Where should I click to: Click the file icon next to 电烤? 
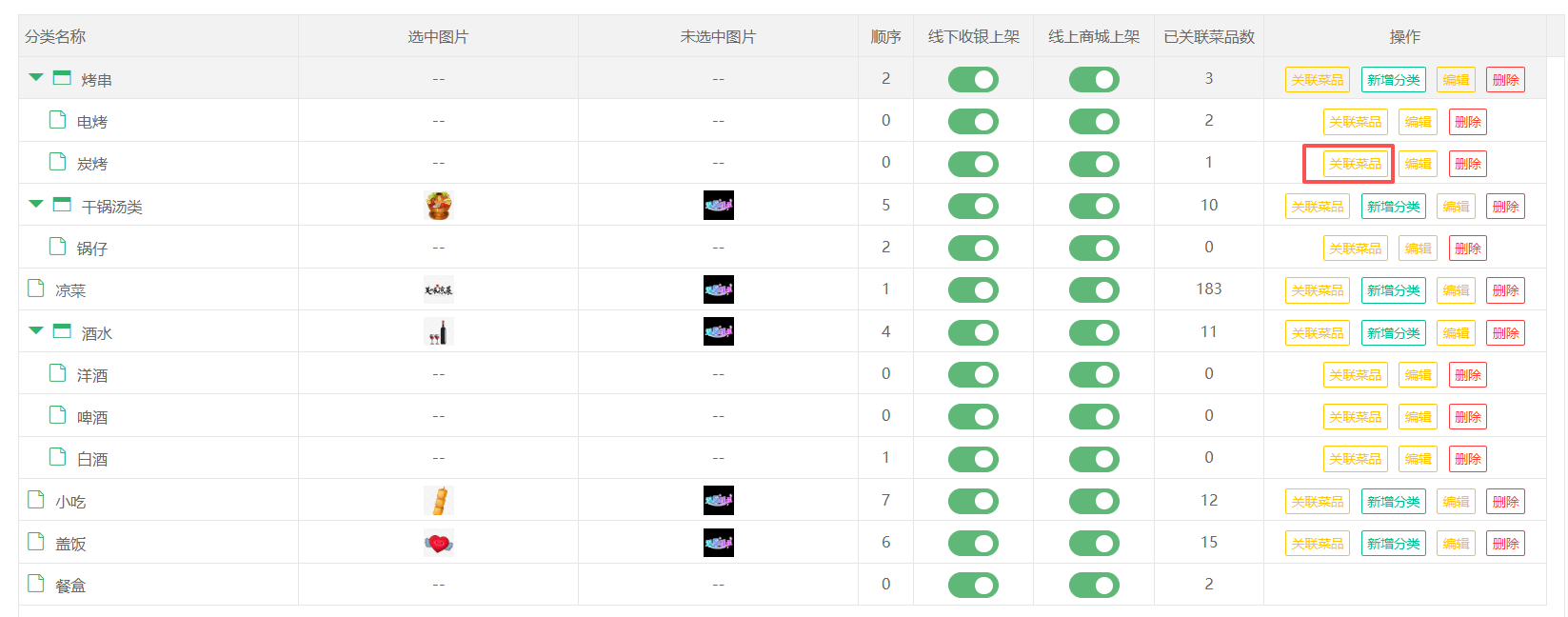pos(57,120)
